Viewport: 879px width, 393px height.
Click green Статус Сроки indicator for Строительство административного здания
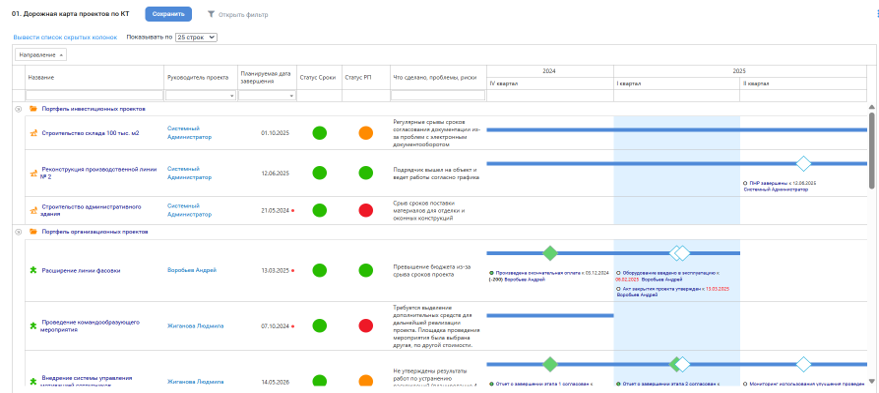coord(320,211)
